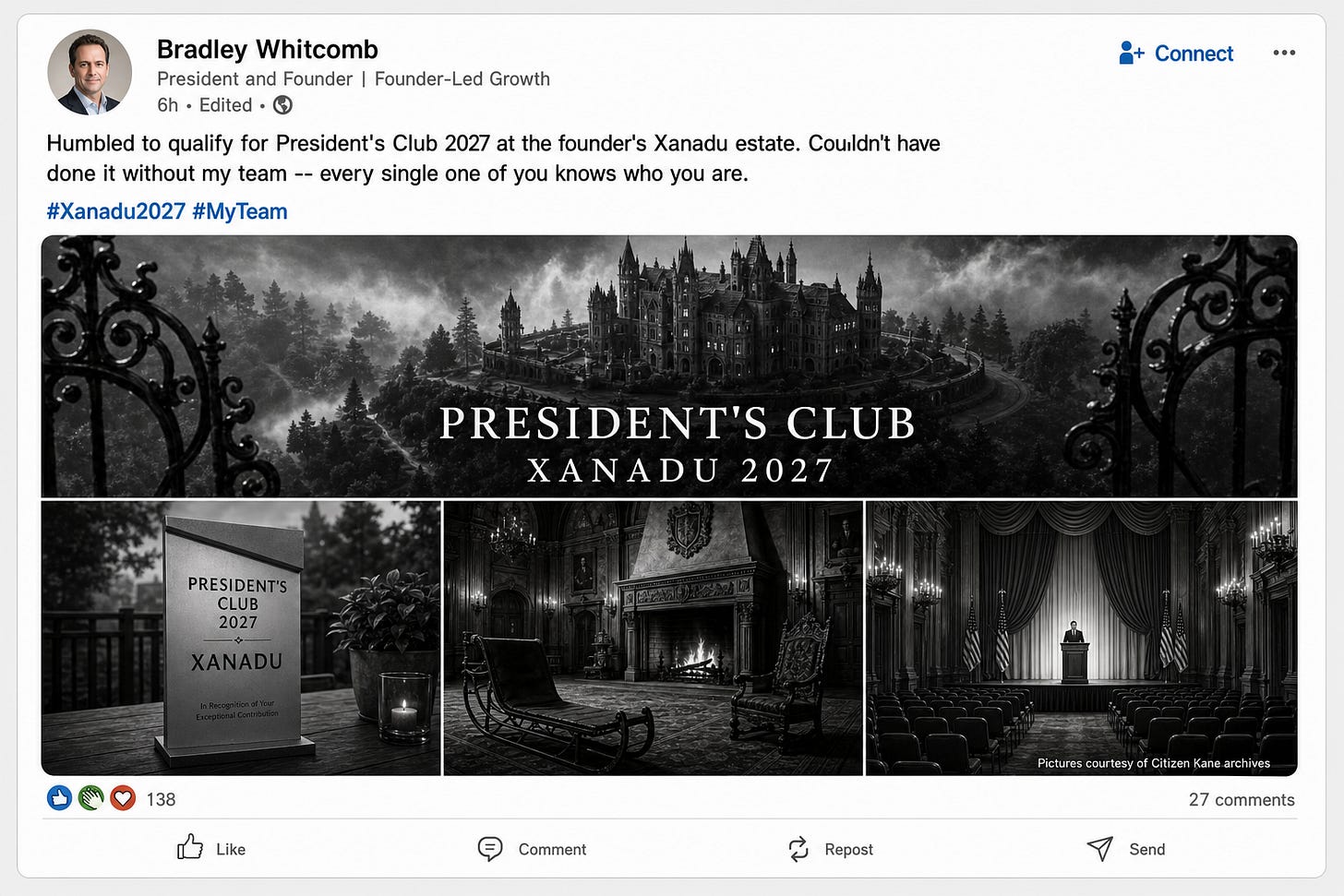Click the red heart love reaction icon
The height and width of the screenshot is (896, 1344).
(x=123, y=798)
